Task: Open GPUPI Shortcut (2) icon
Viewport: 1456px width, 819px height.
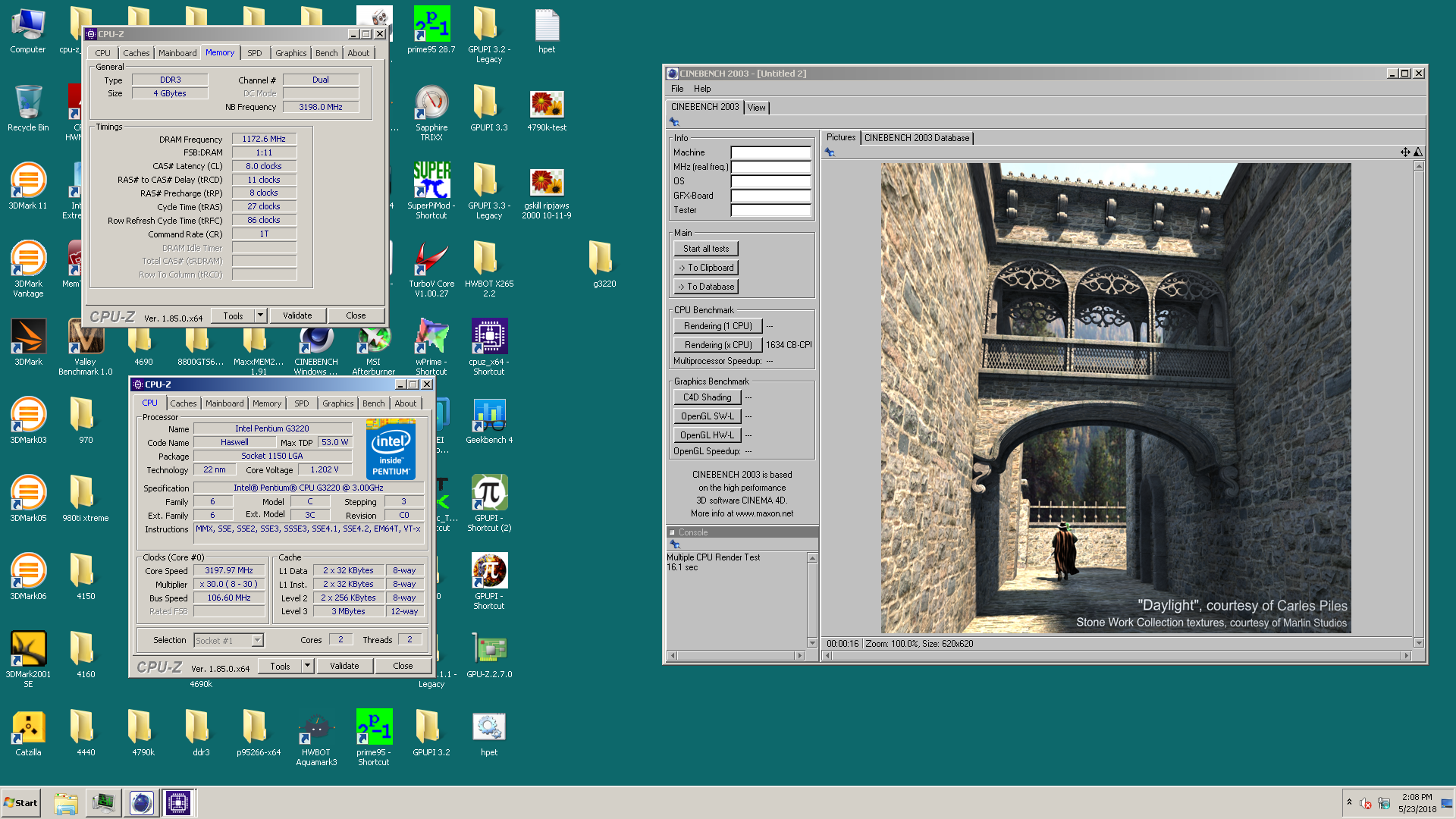Action: click(x=489, y=504)
